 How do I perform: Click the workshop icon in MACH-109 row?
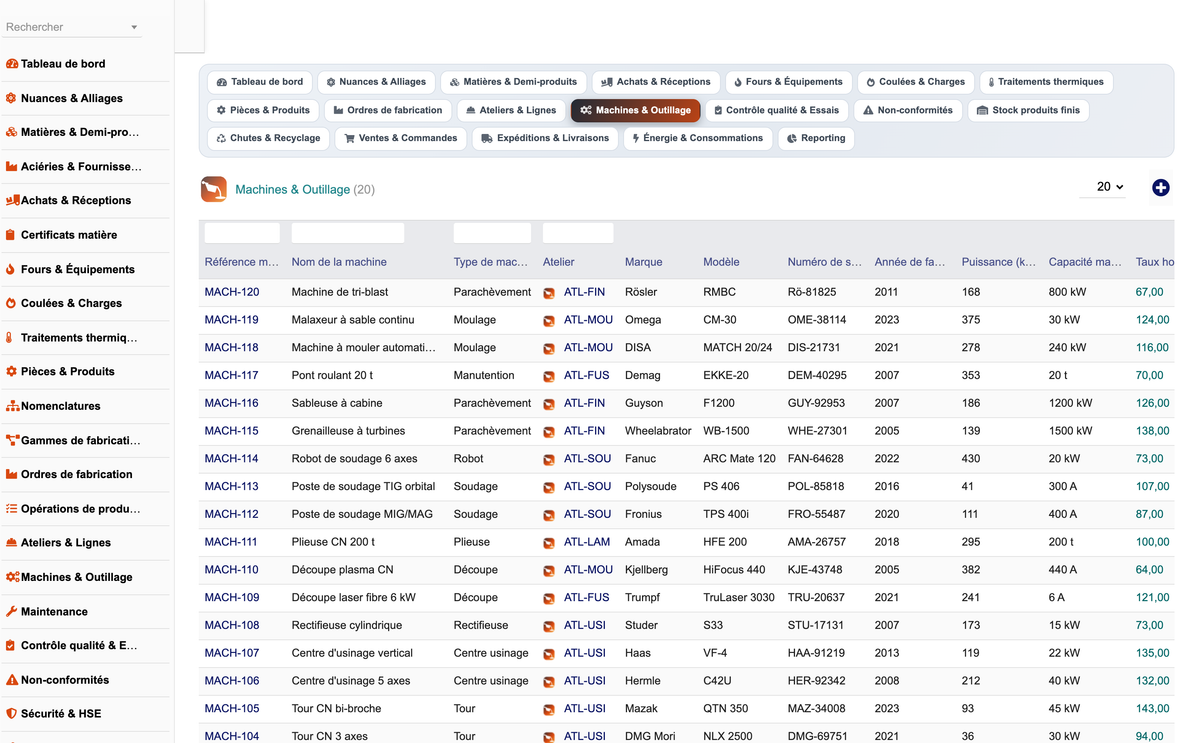(x=549, y=598)
